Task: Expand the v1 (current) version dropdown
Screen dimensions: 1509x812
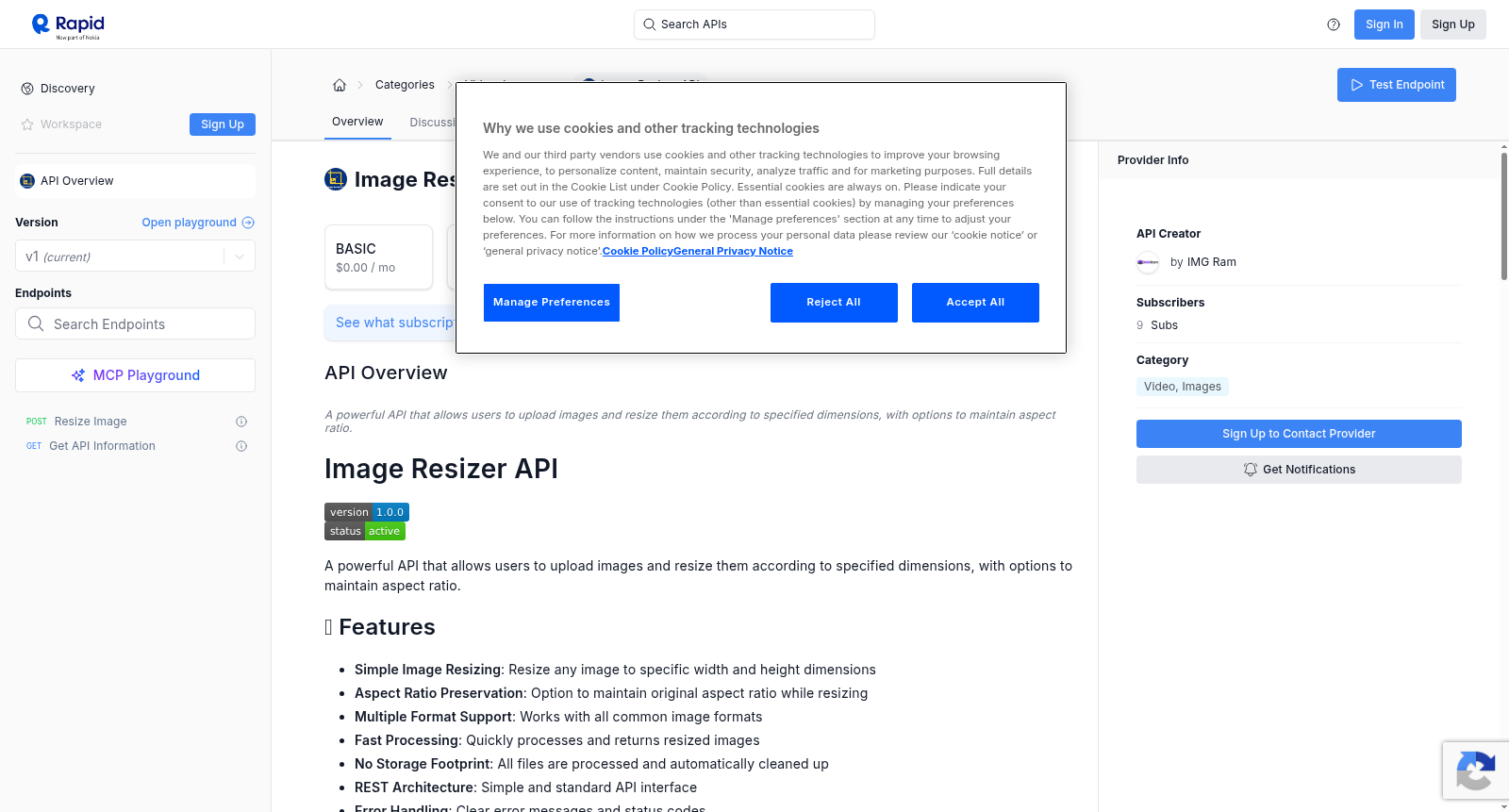Action: (135, 257)
